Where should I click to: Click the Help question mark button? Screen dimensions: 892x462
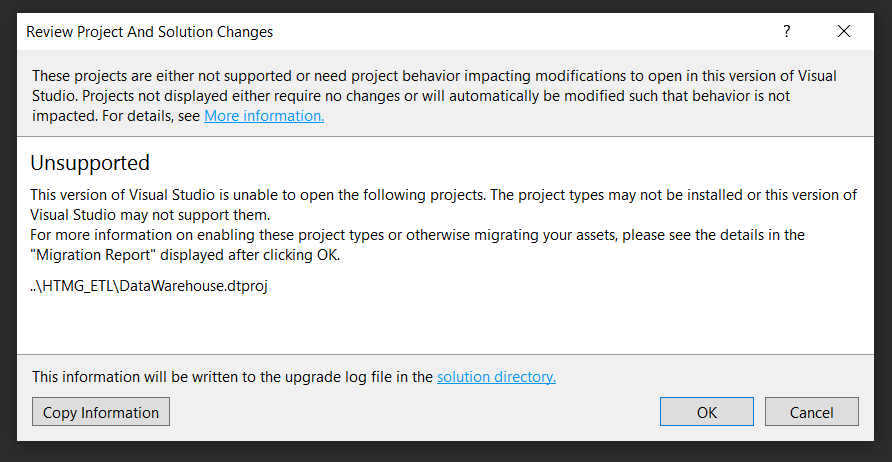click(787, 31)
